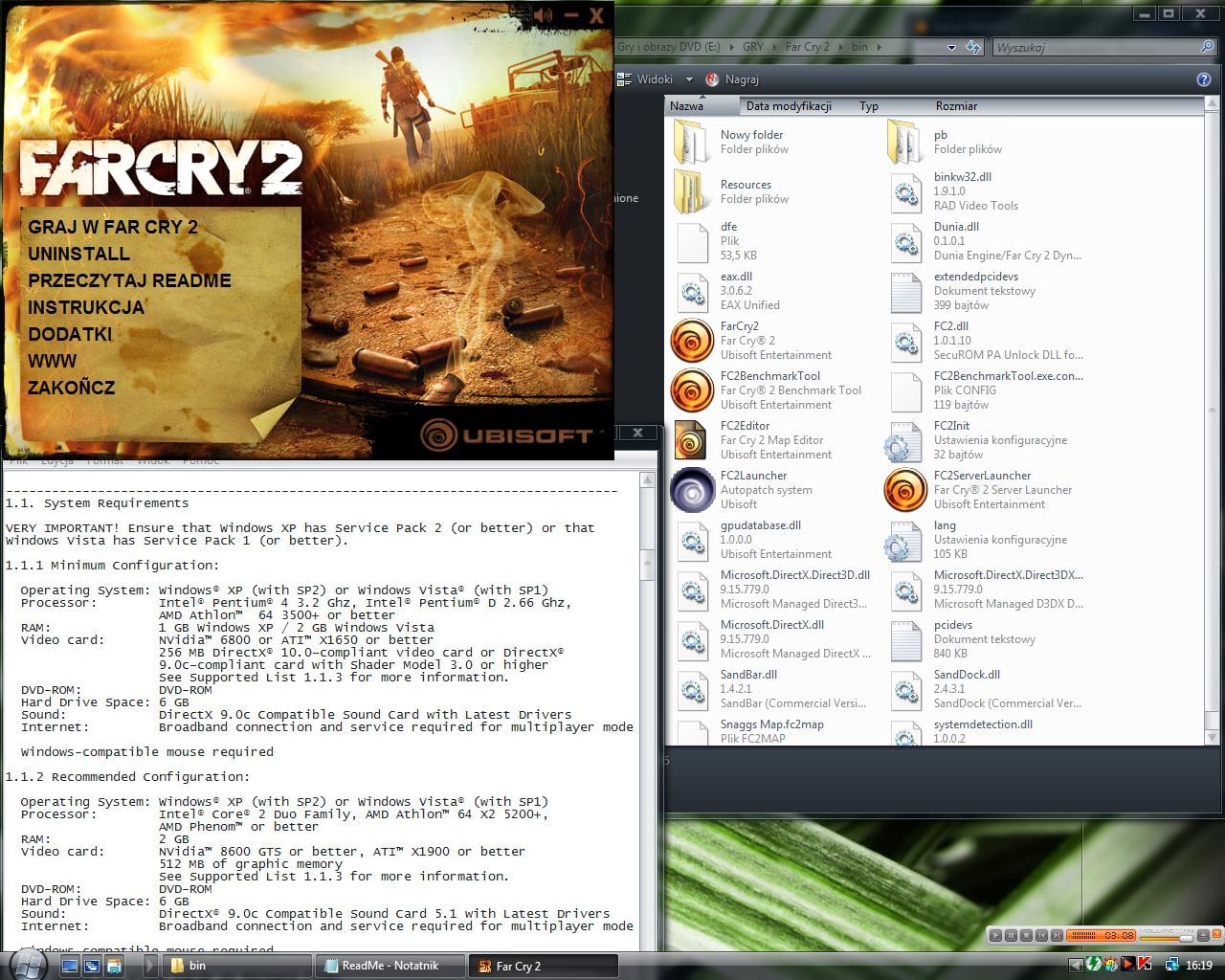1225x980 pixels.
Task: Select PRZECZYTAJ README in launcher
Action: point(129,280)
